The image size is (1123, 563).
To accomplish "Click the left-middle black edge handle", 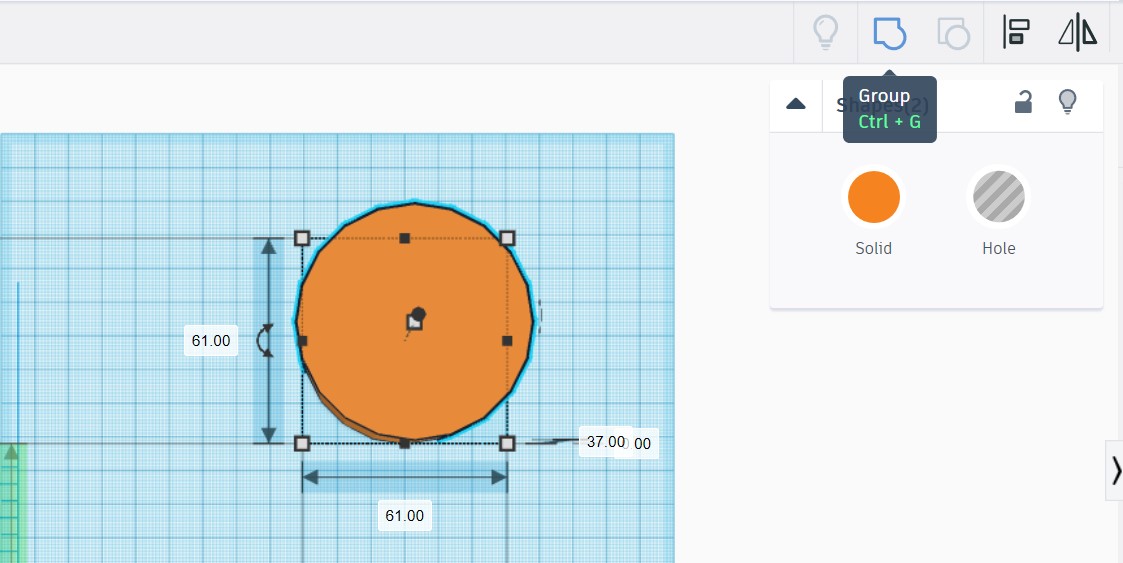I will (x=302, y=341).
